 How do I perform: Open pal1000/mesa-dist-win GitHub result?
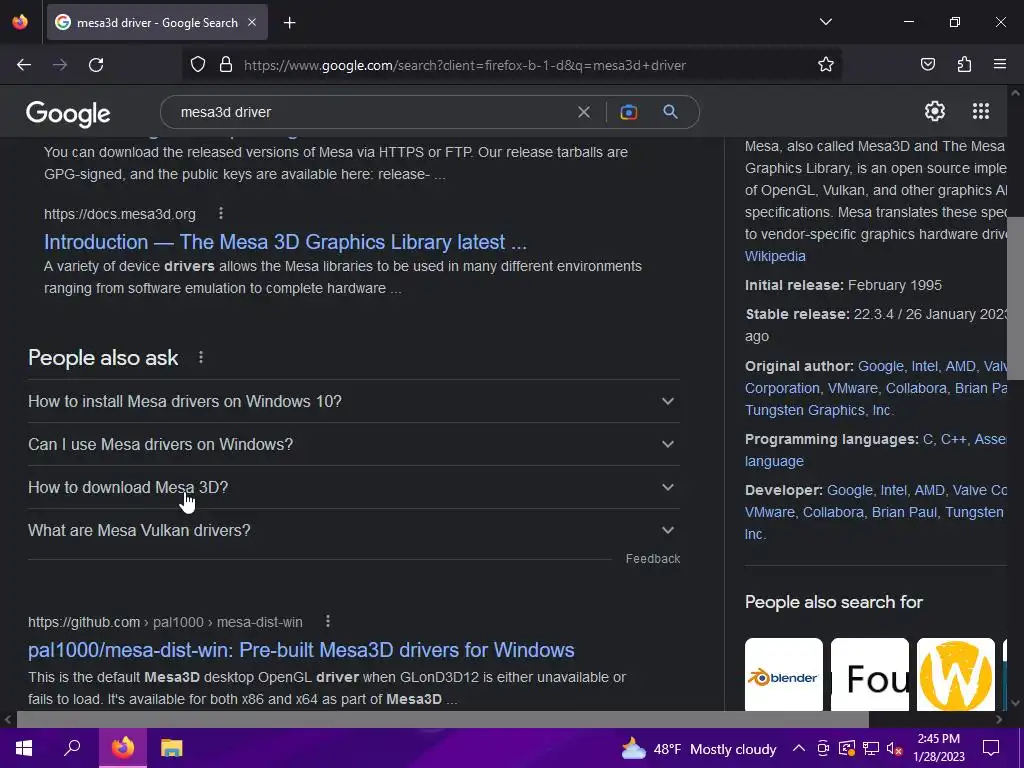pyautogui.click(x=301, y=650)
